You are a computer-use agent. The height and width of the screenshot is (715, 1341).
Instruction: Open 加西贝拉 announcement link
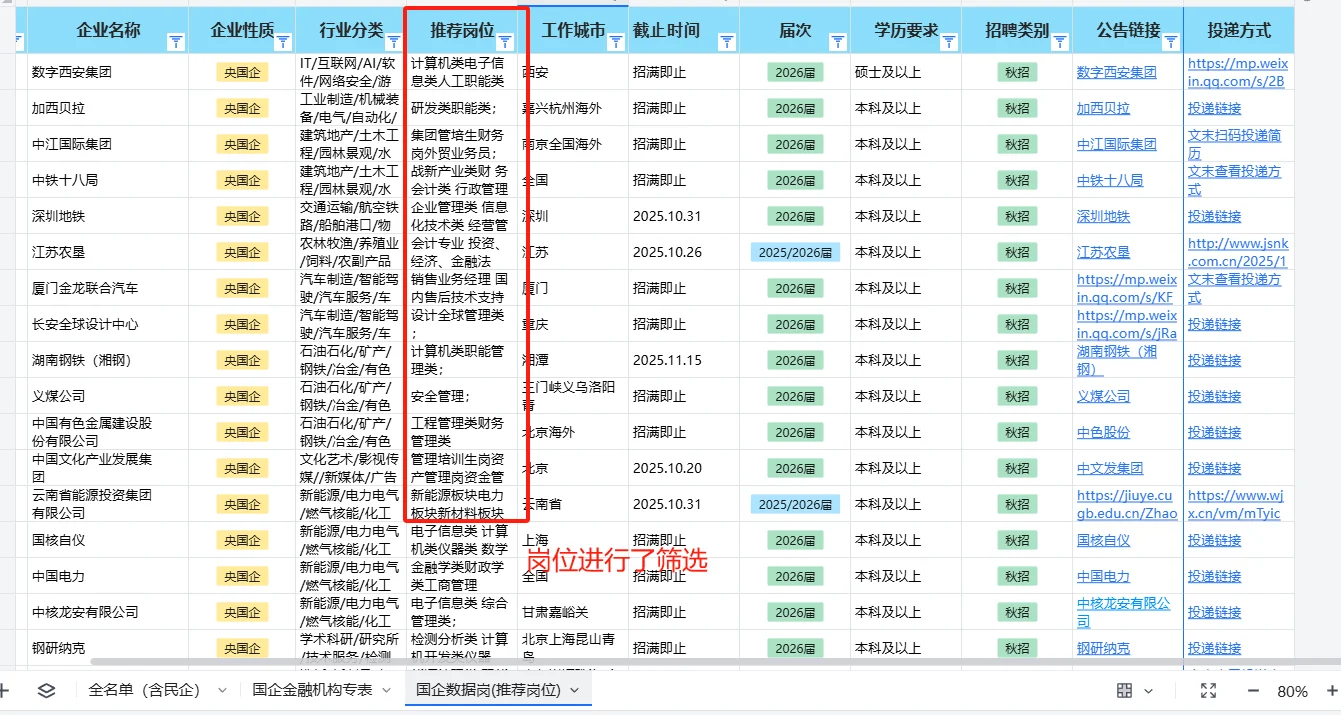[1103, 108]
